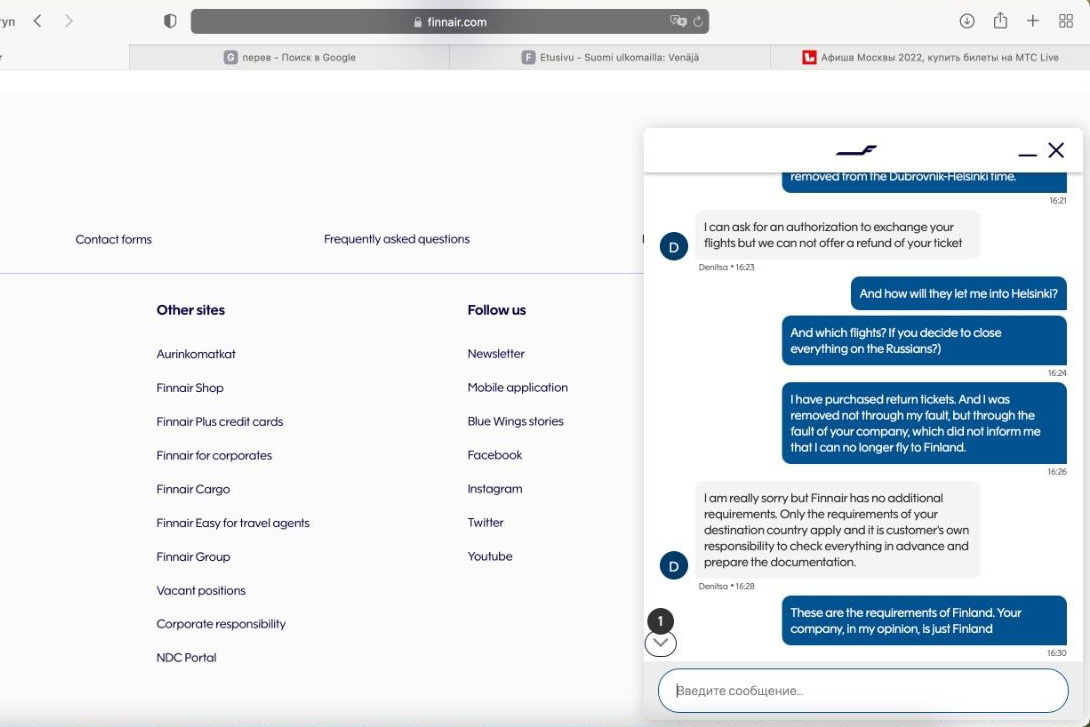1090x727 pixels.
Task: Click the message 'These are the requirements of Finland'
Action: click(924, 621)
